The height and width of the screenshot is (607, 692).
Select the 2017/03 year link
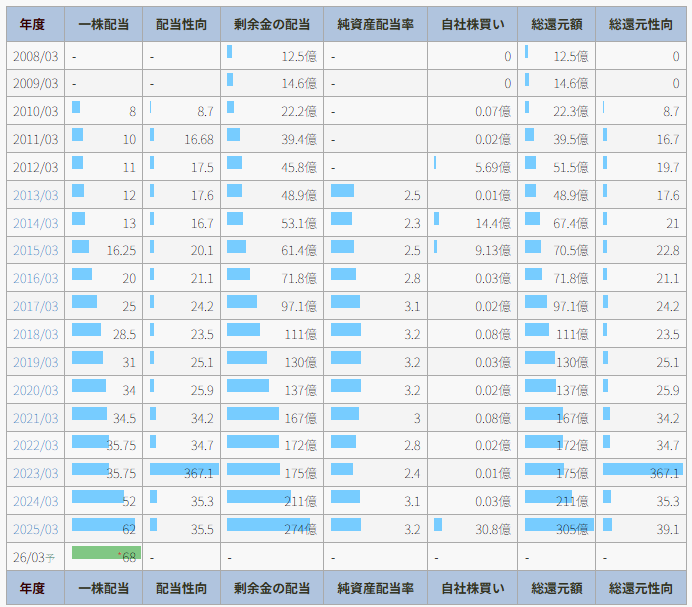35,306
